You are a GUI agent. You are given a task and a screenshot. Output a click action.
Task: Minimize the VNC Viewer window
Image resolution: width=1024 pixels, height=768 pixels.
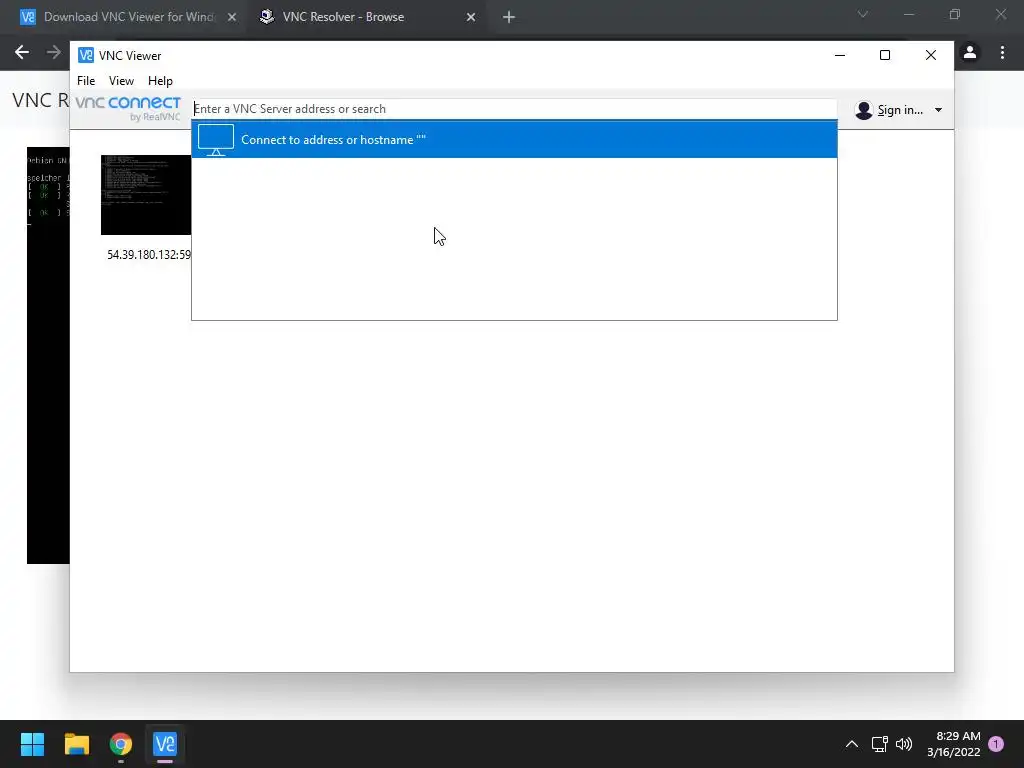pos(840,56)
